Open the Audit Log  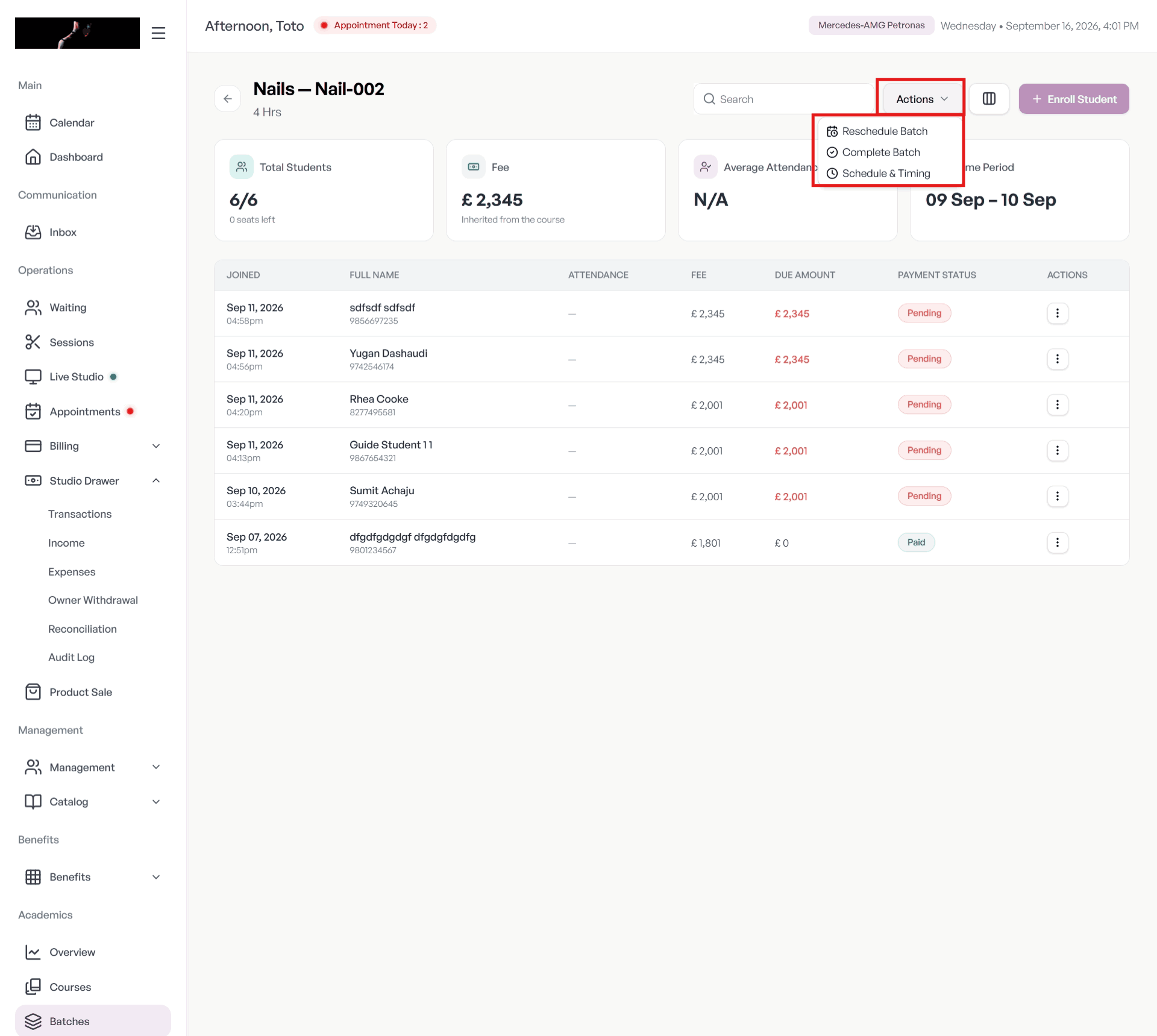71,658
